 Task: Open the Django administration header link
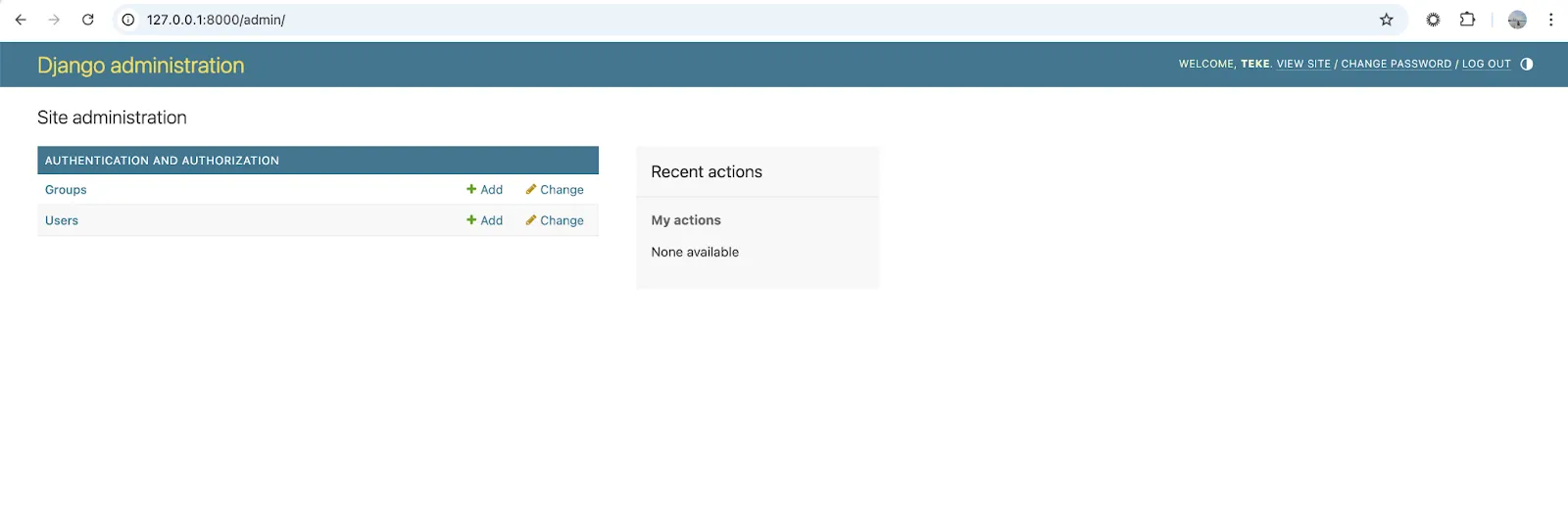140,65
